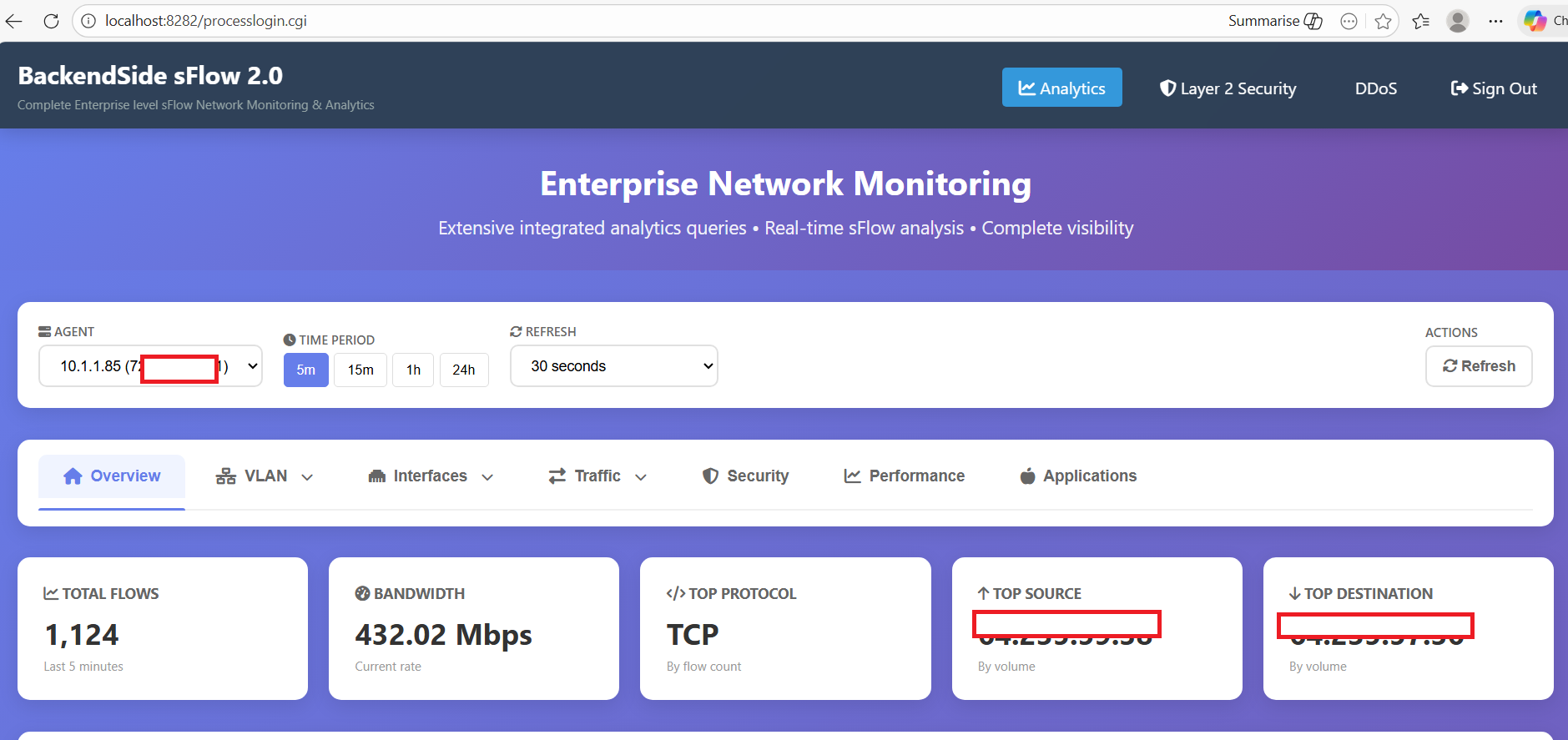
Task: Select the 1h time period
Action: pyautogui.click(x=413, y=370)
